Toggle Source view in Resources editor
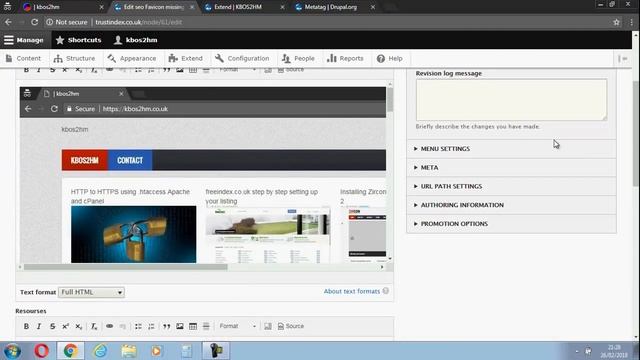This screenshot has width=640, height=360. (x=291, y=326)
